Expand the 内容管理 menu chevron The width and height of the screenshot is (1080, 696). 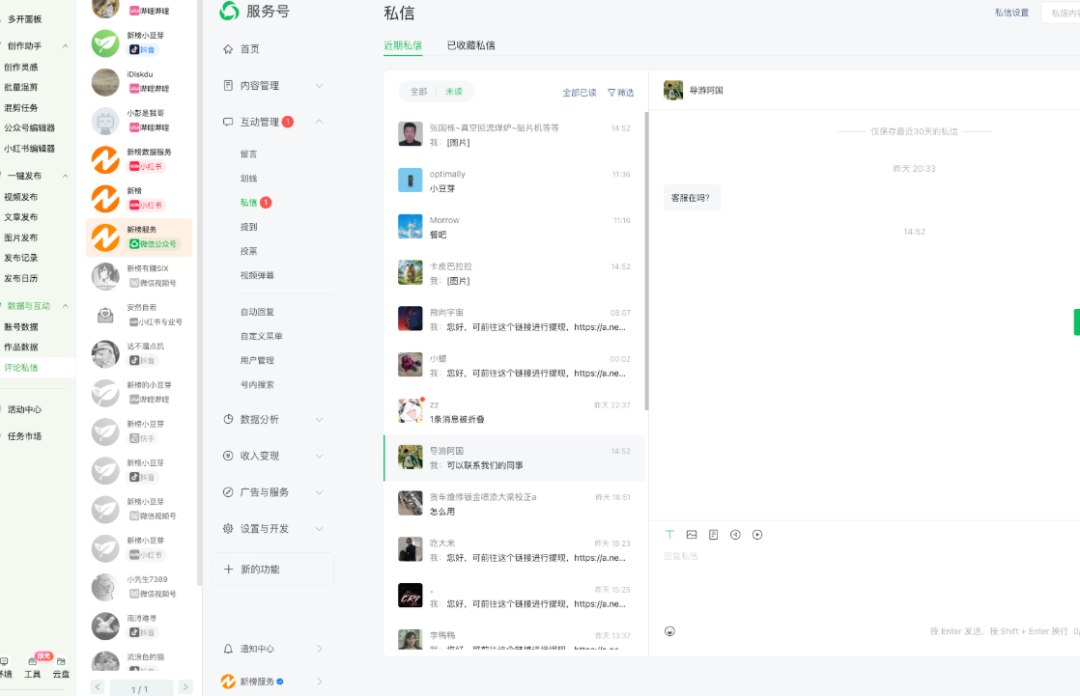pyautogui.click(x=319, y=86)
